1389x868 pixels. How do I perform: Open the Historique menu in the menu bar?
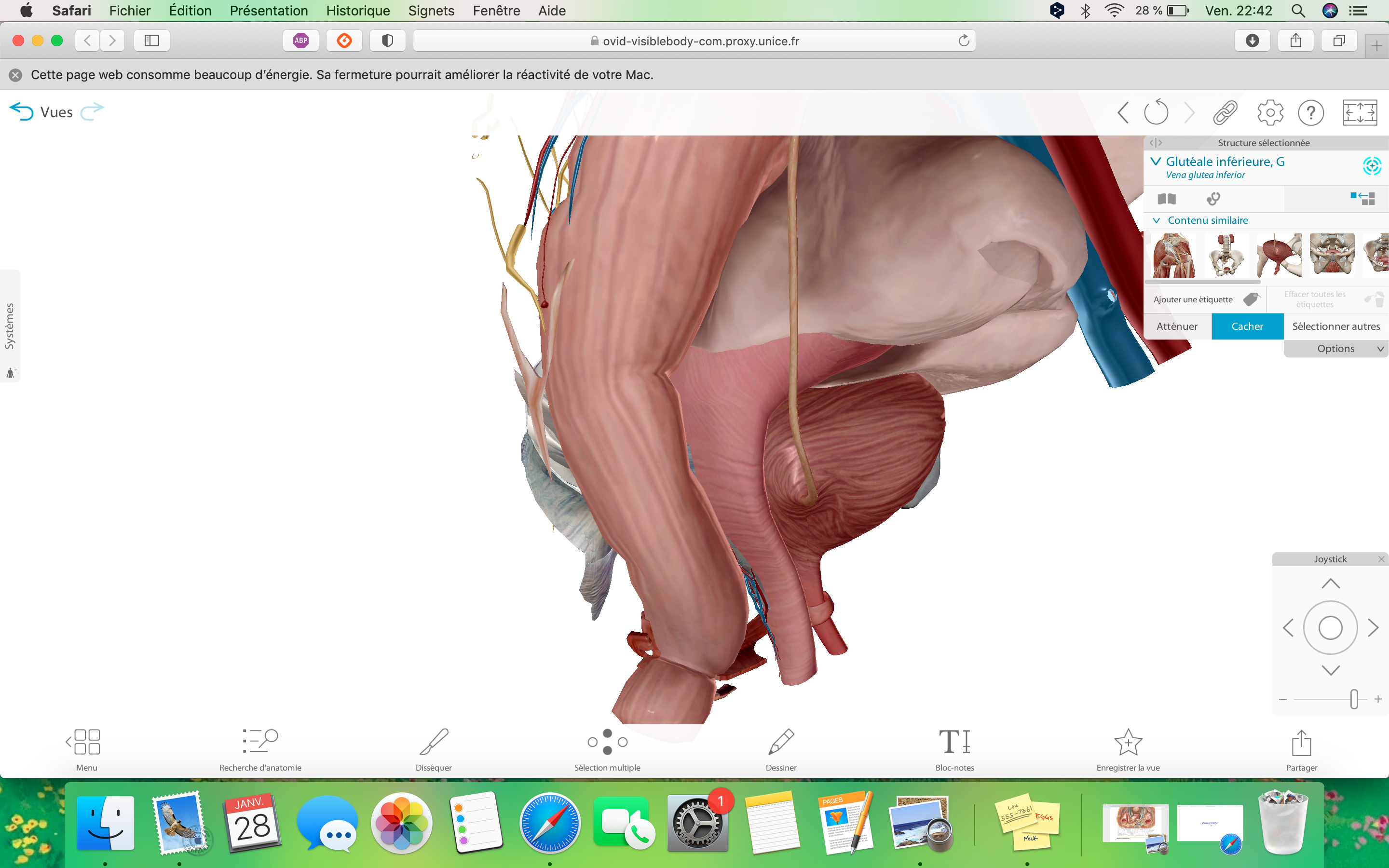(x=357, y=10)
